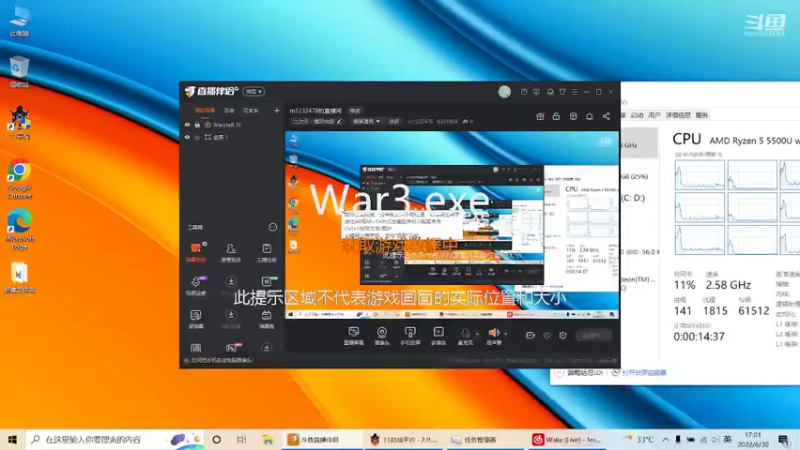Click the live preview thumbnail

pos(452,225)
